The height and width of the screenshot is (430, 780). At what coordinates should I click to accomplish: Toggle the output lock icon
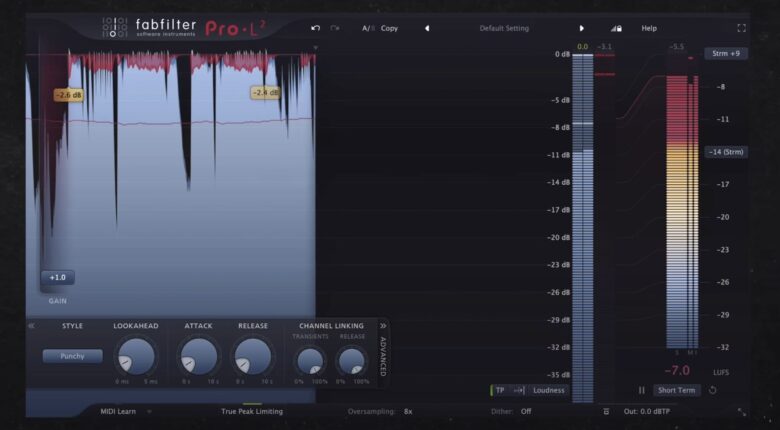click(616, 28)
